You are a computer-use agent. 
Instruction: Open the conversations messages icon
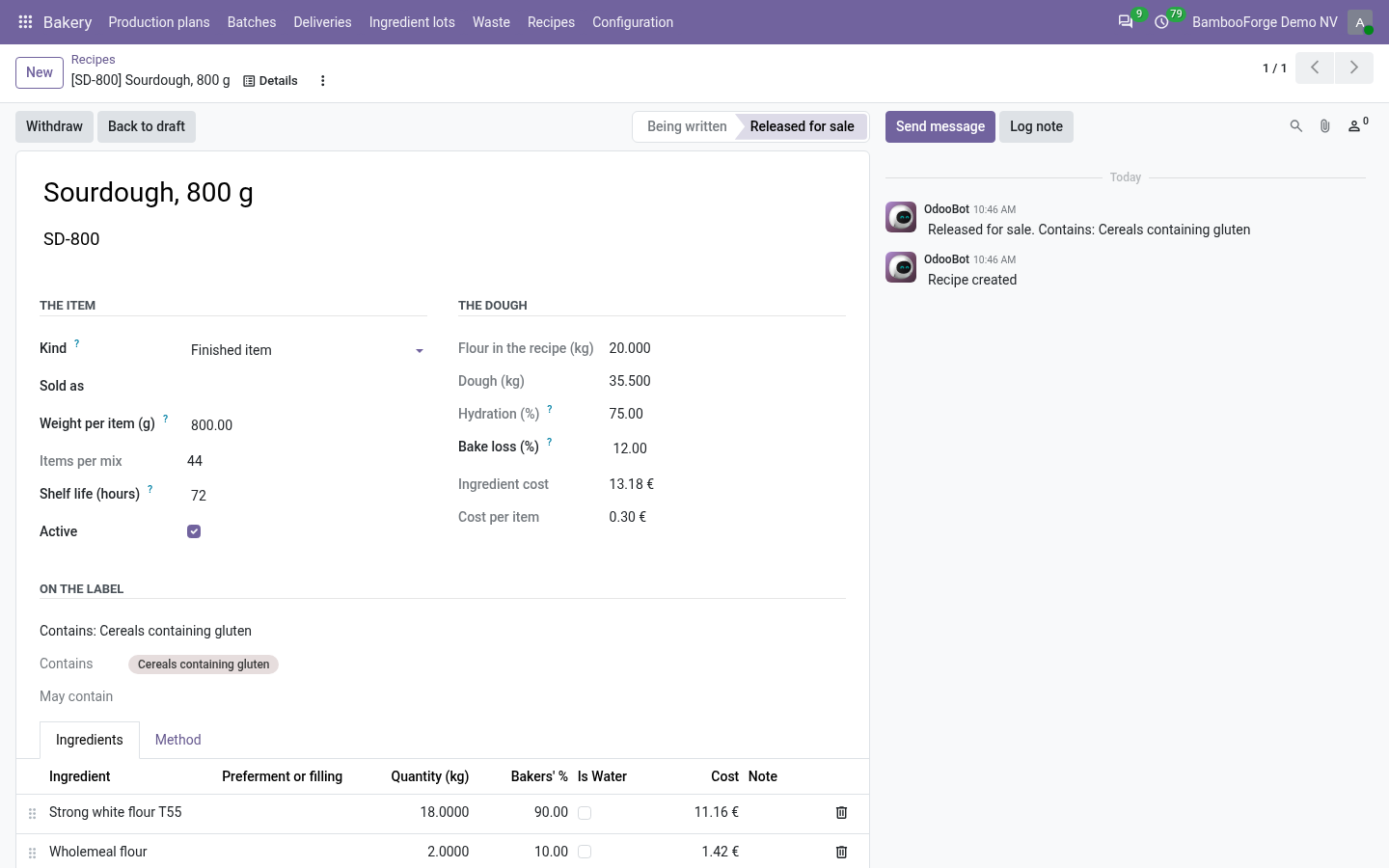click(x=1126, y=22)
